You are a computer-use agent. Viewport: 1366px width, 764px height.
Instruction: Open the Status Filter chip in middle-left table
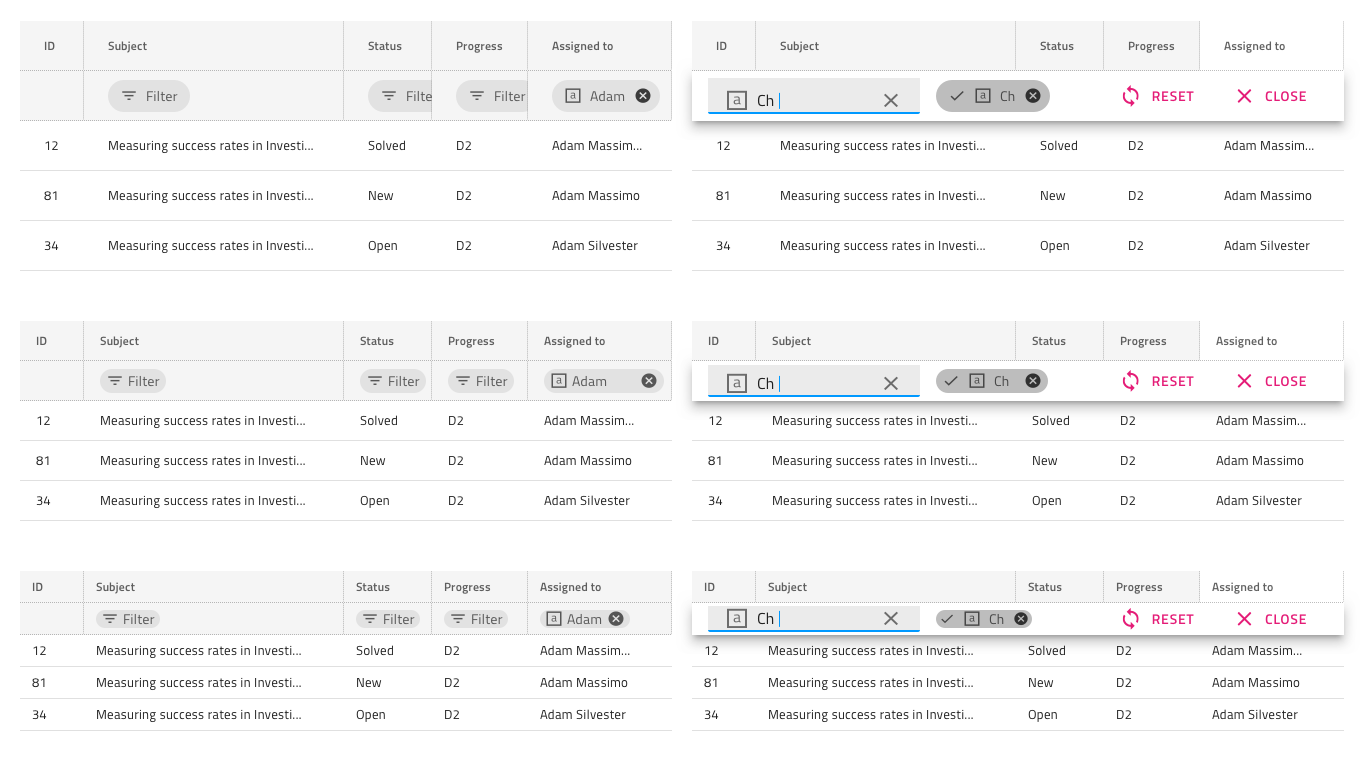(393, 381)
